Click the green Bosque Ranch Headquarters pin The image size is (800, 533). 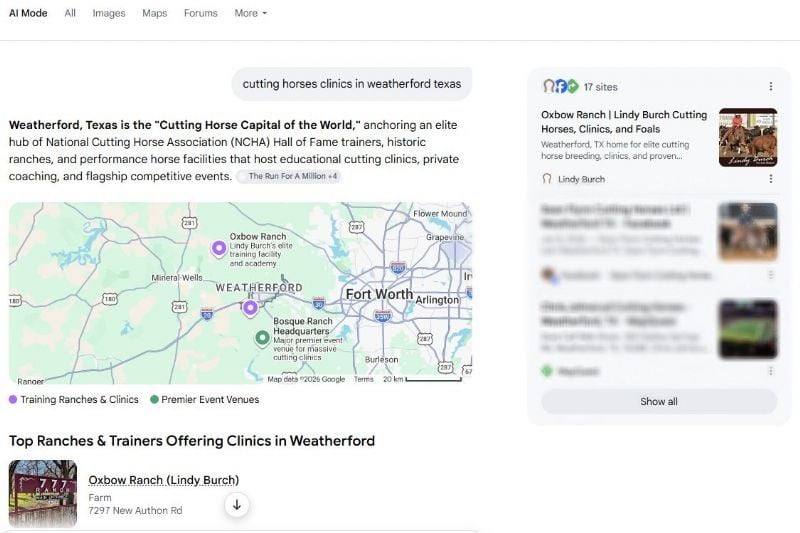coord(262,338)
